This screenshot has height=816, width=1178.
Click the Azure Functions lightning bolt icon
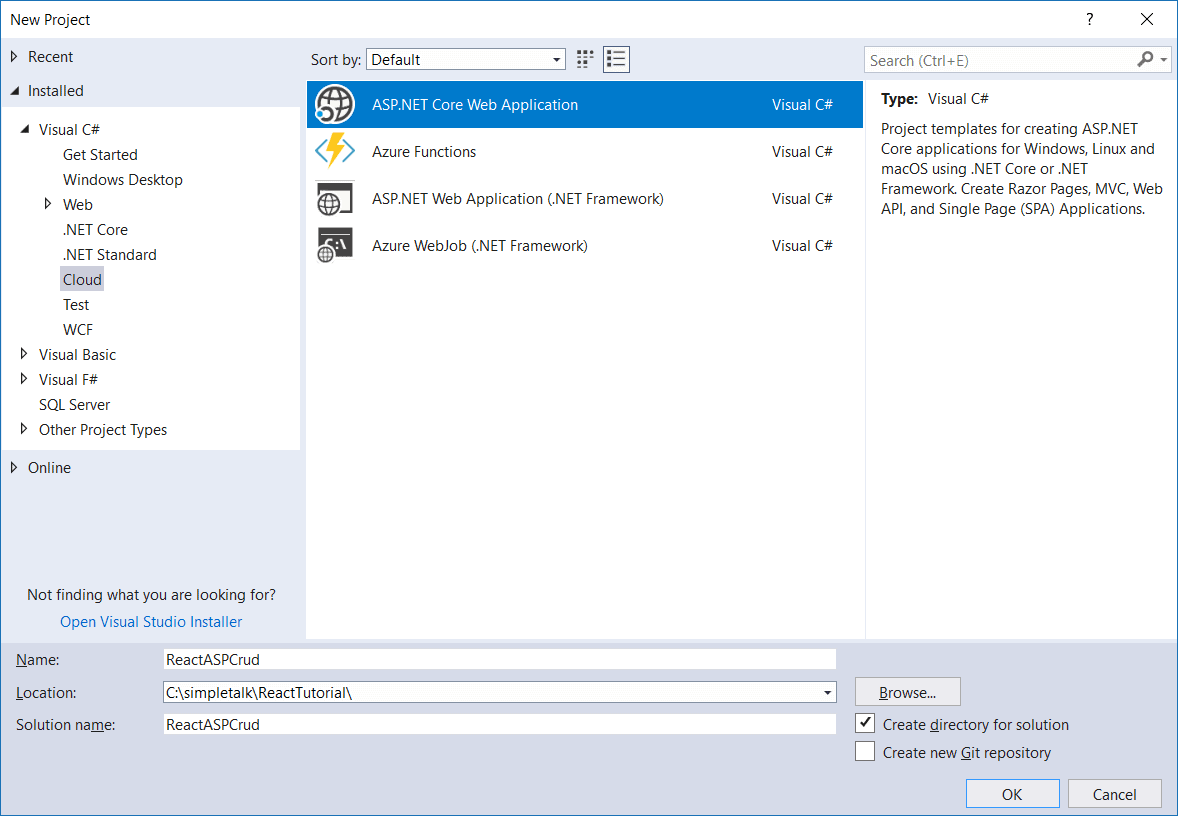pos(334,151)
